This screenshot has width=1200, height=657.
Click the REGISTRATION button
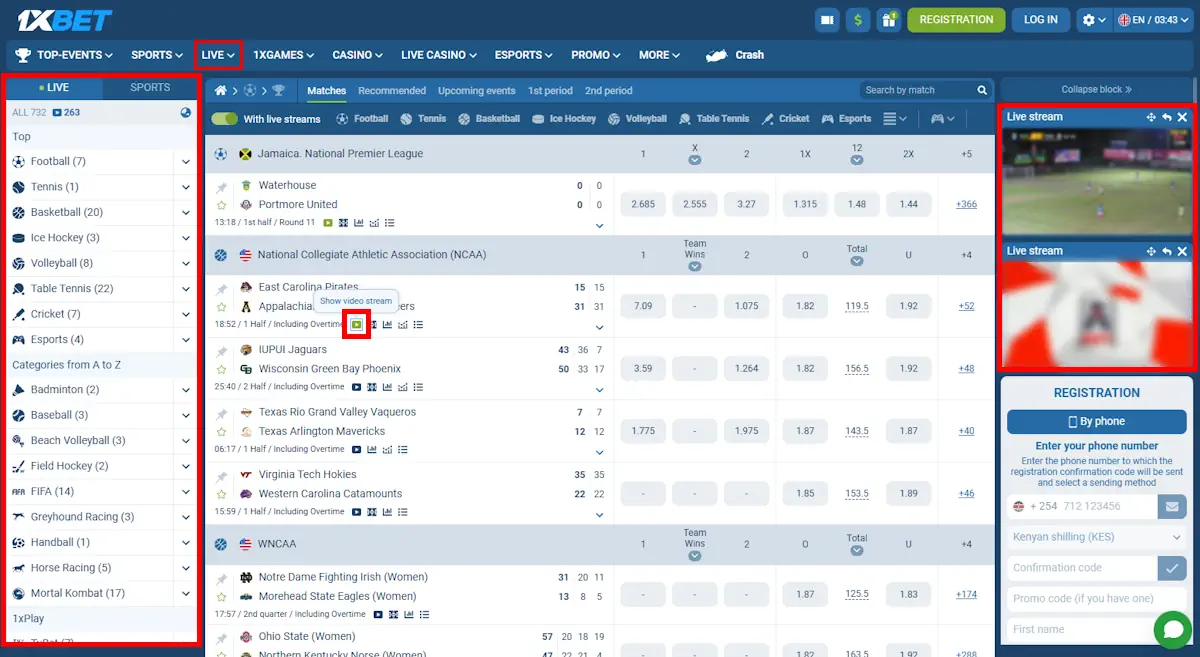(955, 19)
